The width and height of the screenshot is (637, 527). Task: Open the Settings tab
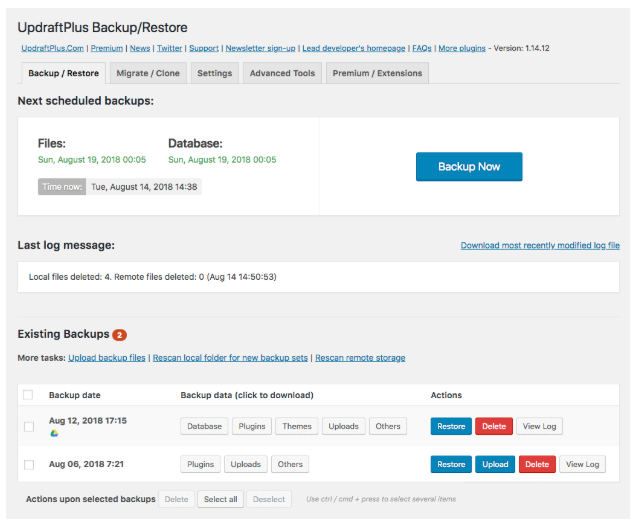pos(214,73)
